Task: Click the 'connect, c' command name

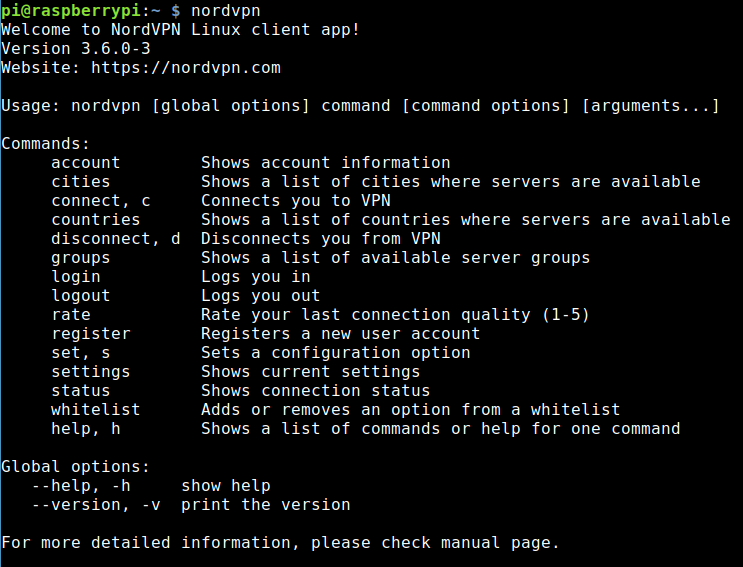Action: tap(100, 201)
